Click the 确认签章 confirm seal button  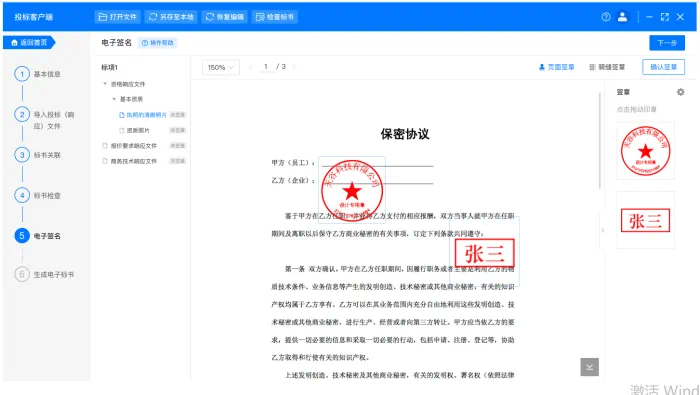click(663, 67)
